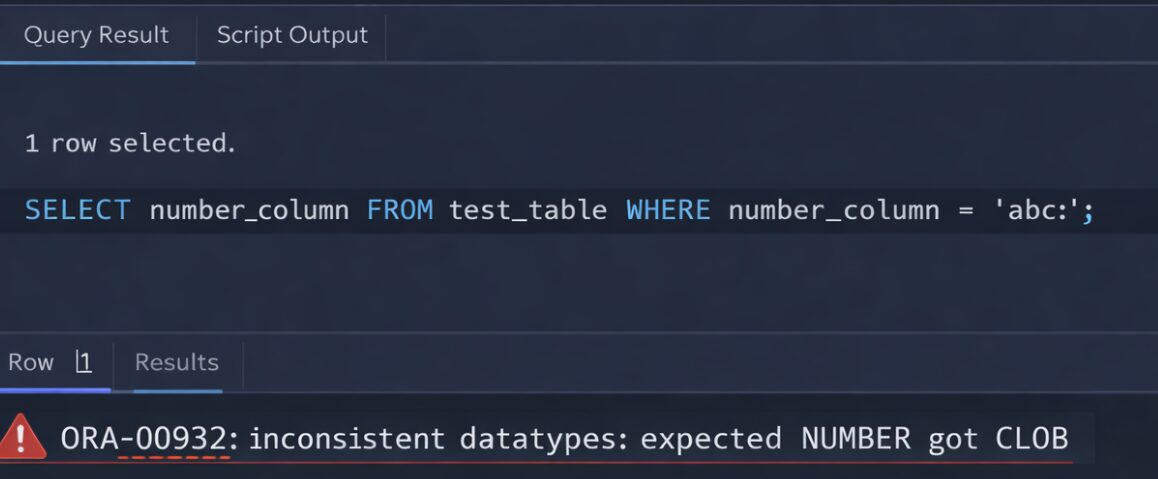The width and height of the screenshot is (1158, 479).
Task: Switch to the Query Result tab
Action: click(x=96, y=35)
